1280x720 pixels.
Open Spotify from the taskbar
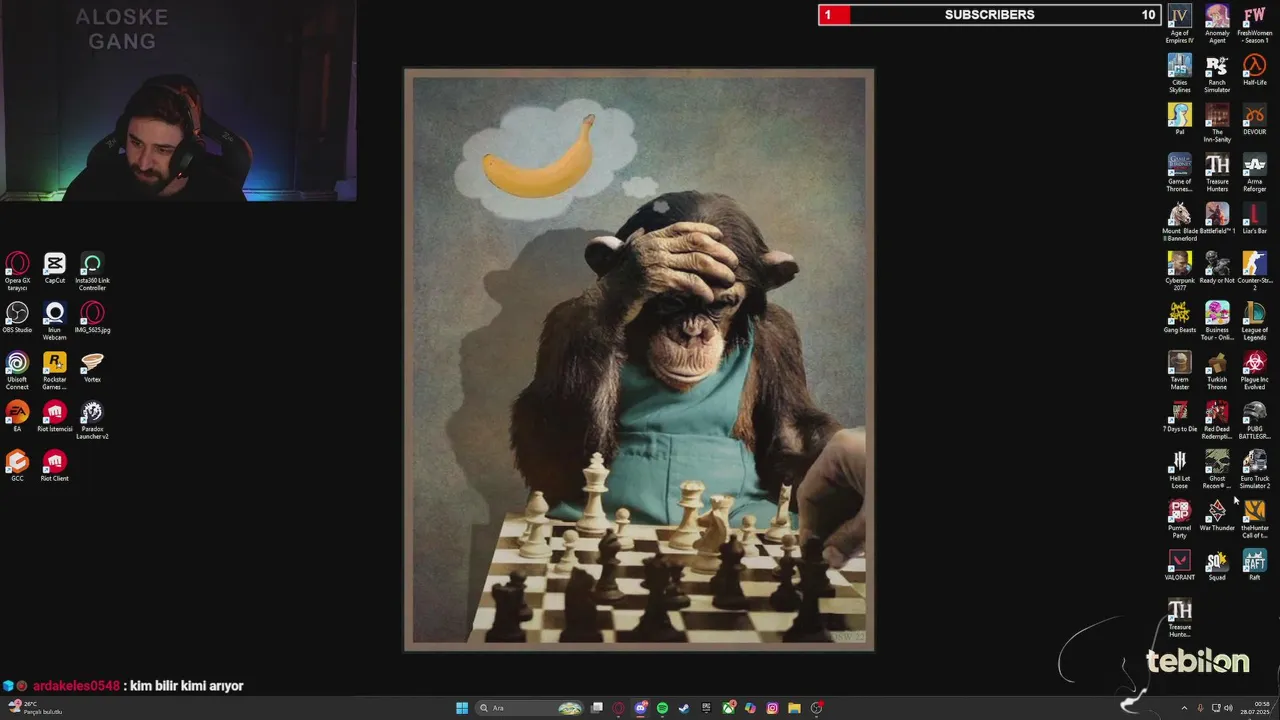point(662,708)
